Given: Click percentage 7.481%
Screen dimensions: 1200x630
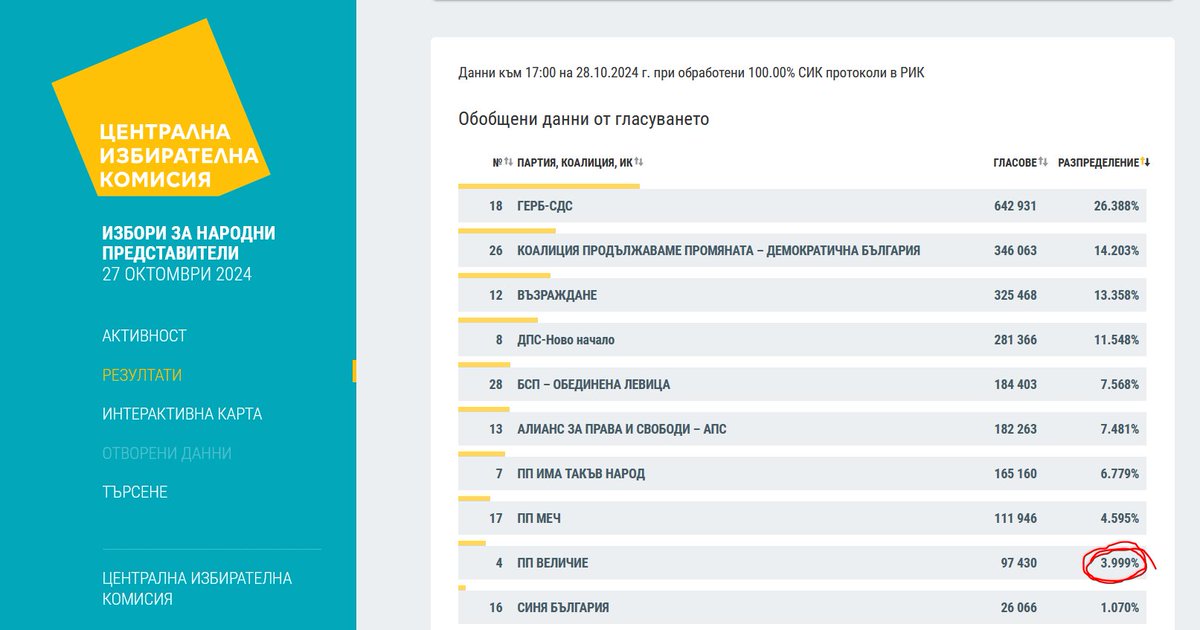Looking at the screenshot, I should (x=1120, y=429).
